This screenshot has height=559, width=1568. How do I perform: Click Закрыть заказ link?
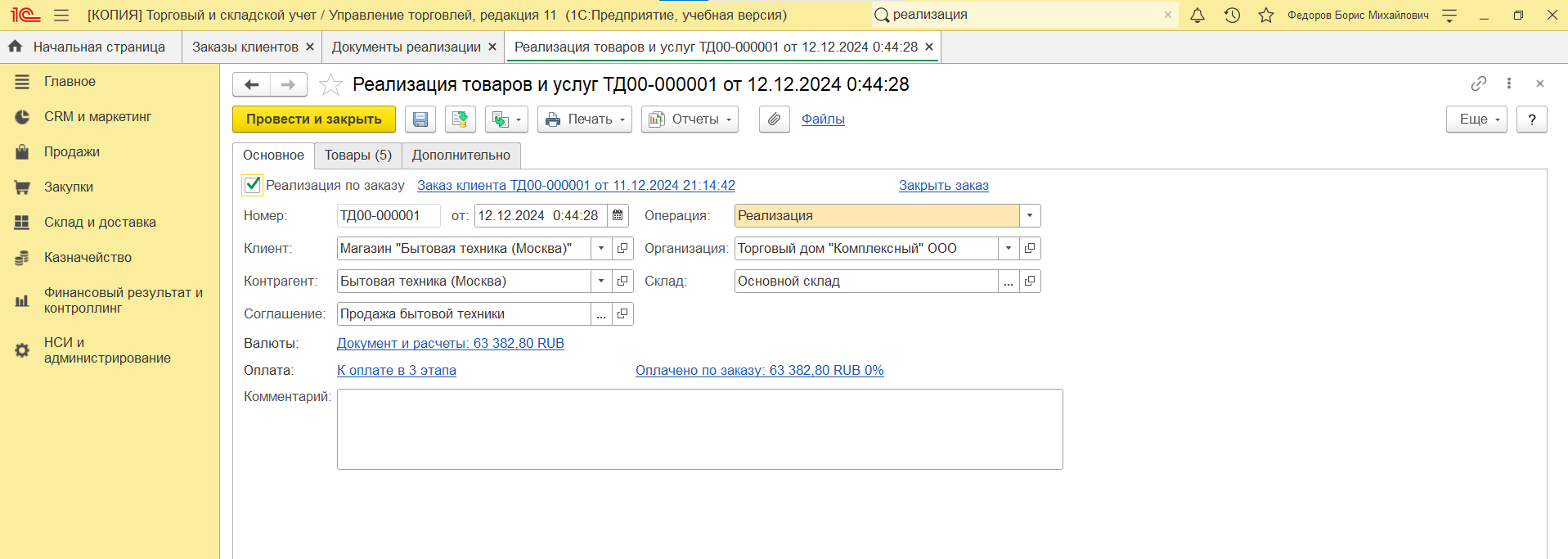944,186
